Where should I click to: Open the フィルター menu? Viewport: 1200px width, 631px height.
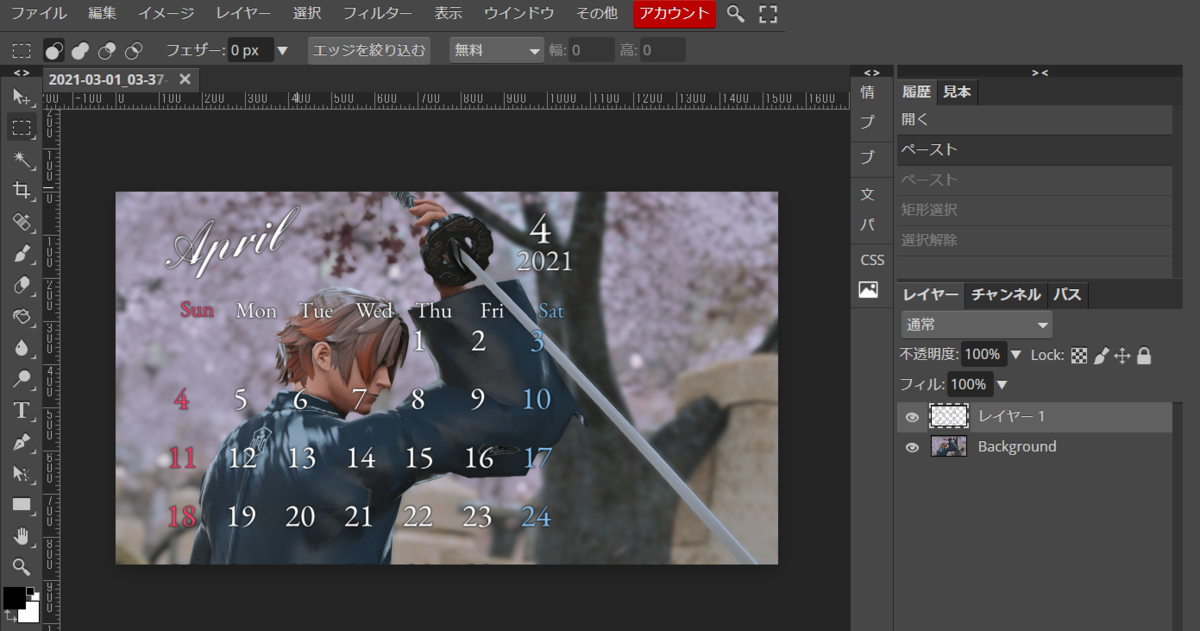tap(376, 14)
